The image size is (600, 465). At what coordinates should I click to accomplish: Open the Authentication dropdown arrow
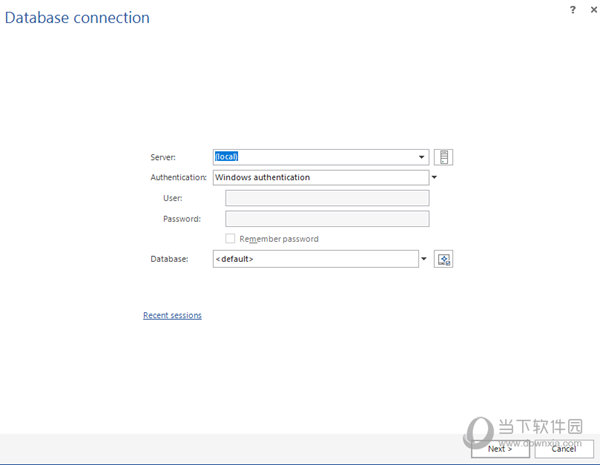[435, 178]
